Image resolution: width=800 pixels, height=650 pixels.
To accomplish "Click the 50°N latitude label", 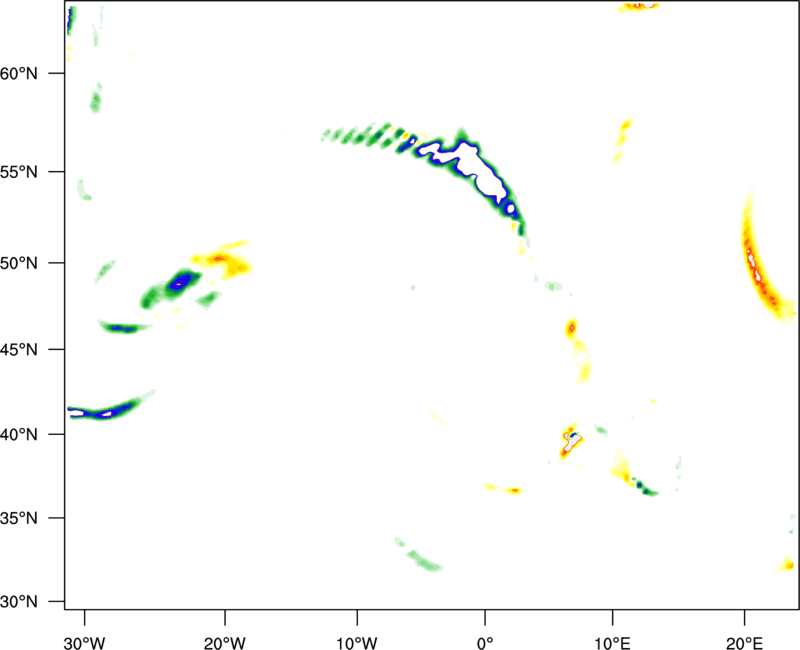I will tap(19, 263).
